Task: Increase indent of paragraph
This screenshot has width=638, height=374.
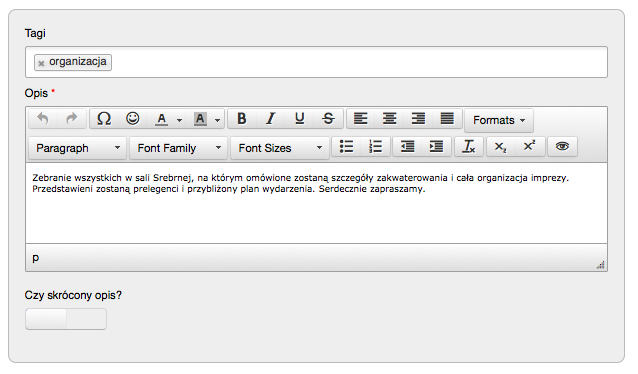Action: click(x=436, y=147)
